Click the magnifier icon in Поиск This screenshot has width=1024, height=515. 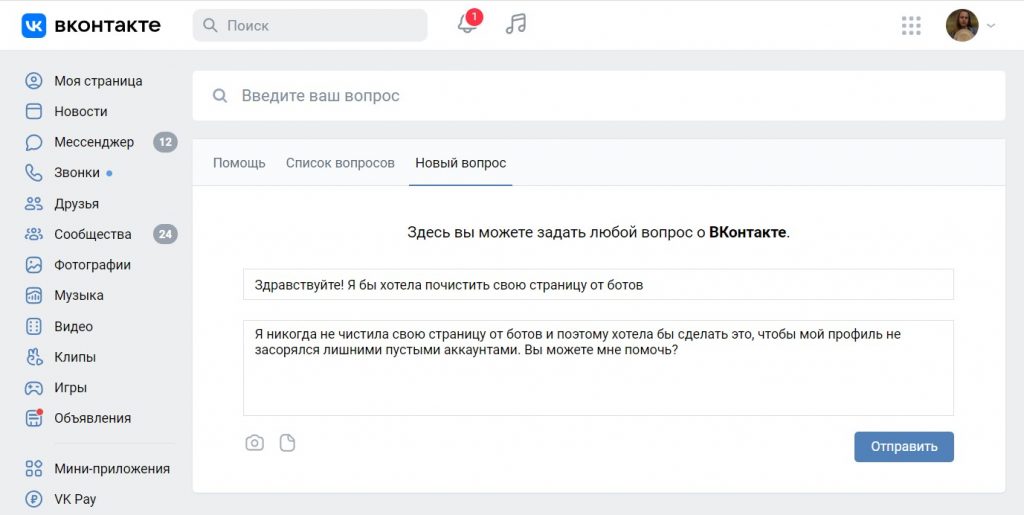point(210,25)
